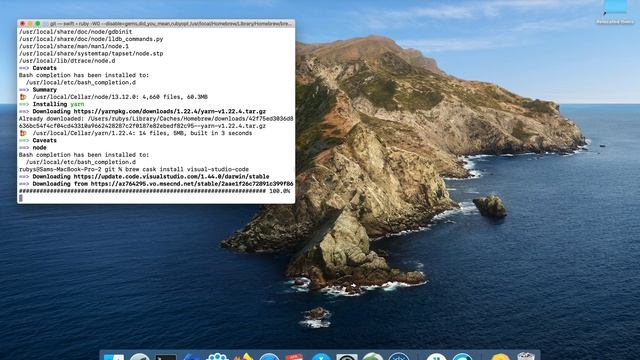Click the Terminal window title text
The height and width of the screenshot is (360, 640).
[x=171, y=24]
